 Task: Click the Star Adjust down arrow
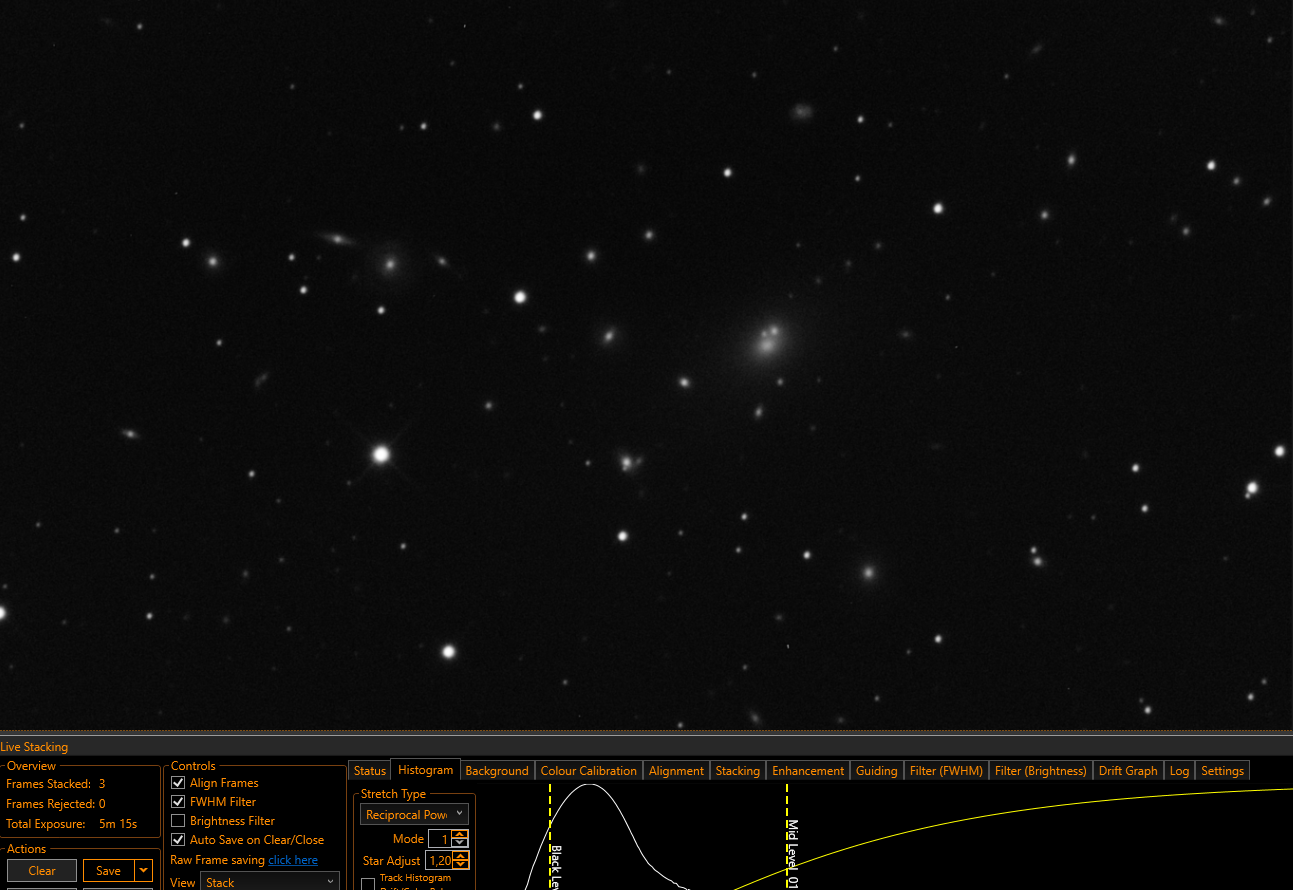point(459,864)
